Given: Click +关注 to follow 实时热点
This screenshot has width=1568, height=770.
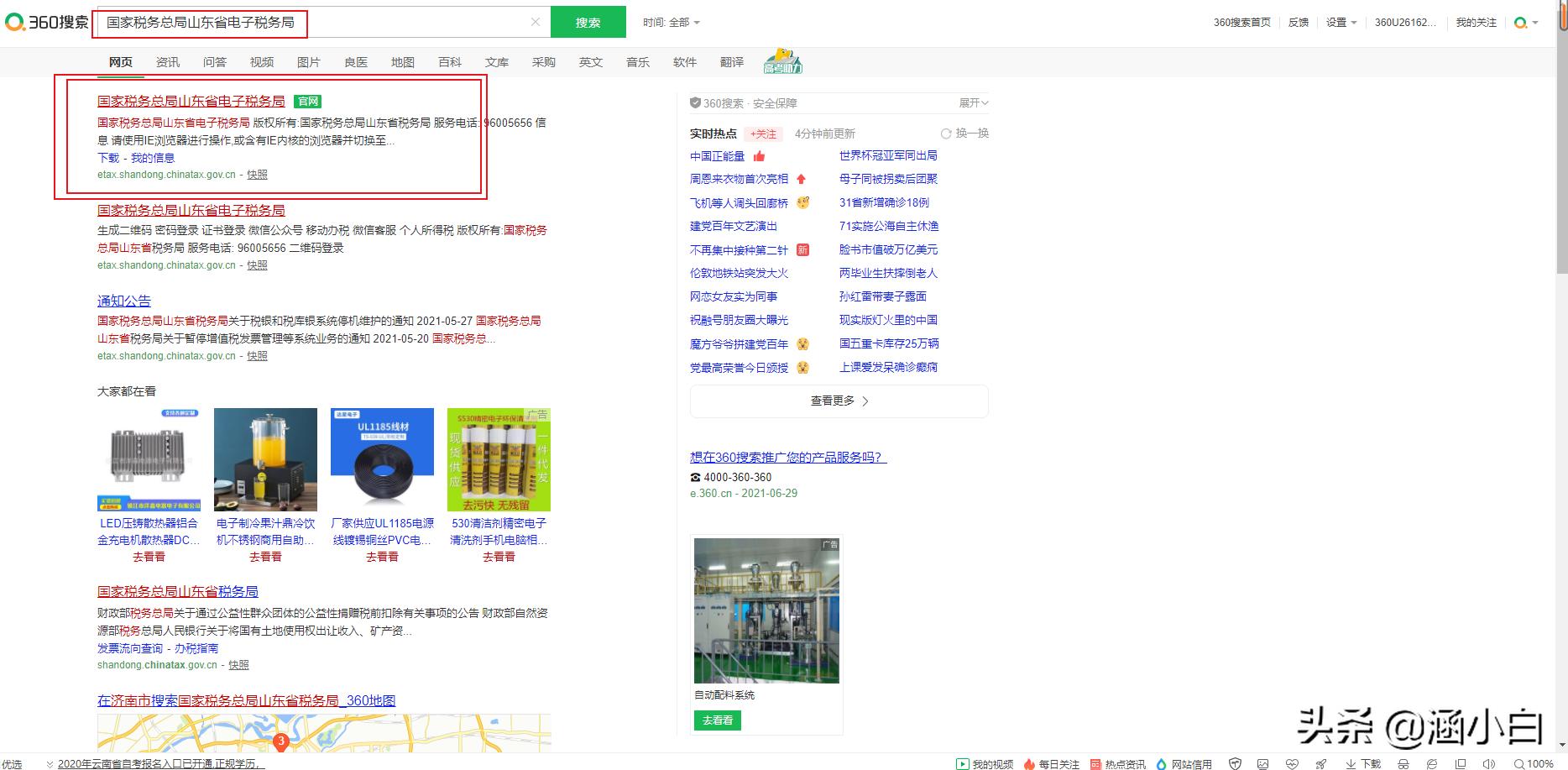Looking at the screenshot, I should [762, 133].
